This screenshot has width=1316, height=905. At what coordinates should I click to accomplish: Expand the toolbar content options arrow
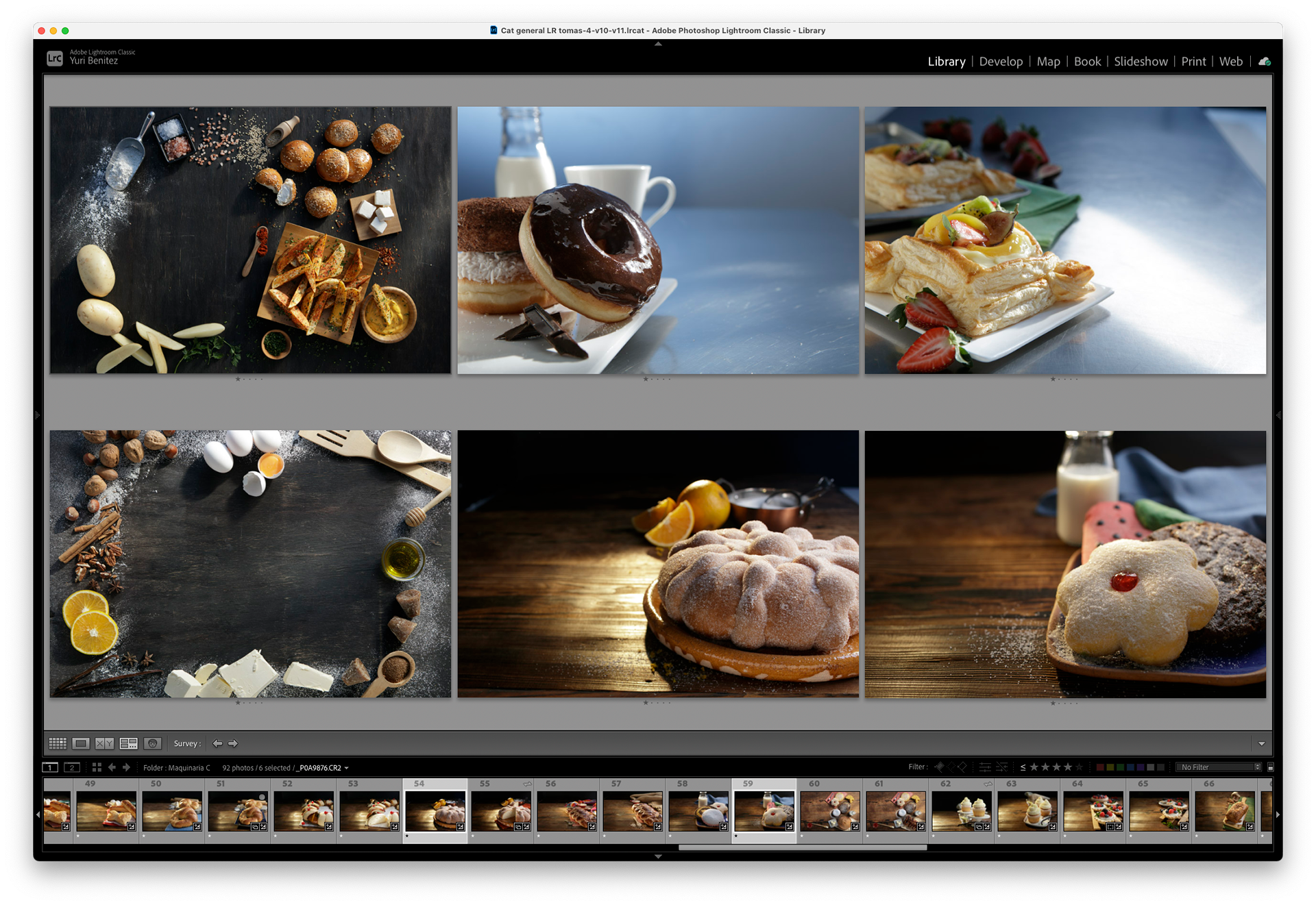tap(1261, 743)
